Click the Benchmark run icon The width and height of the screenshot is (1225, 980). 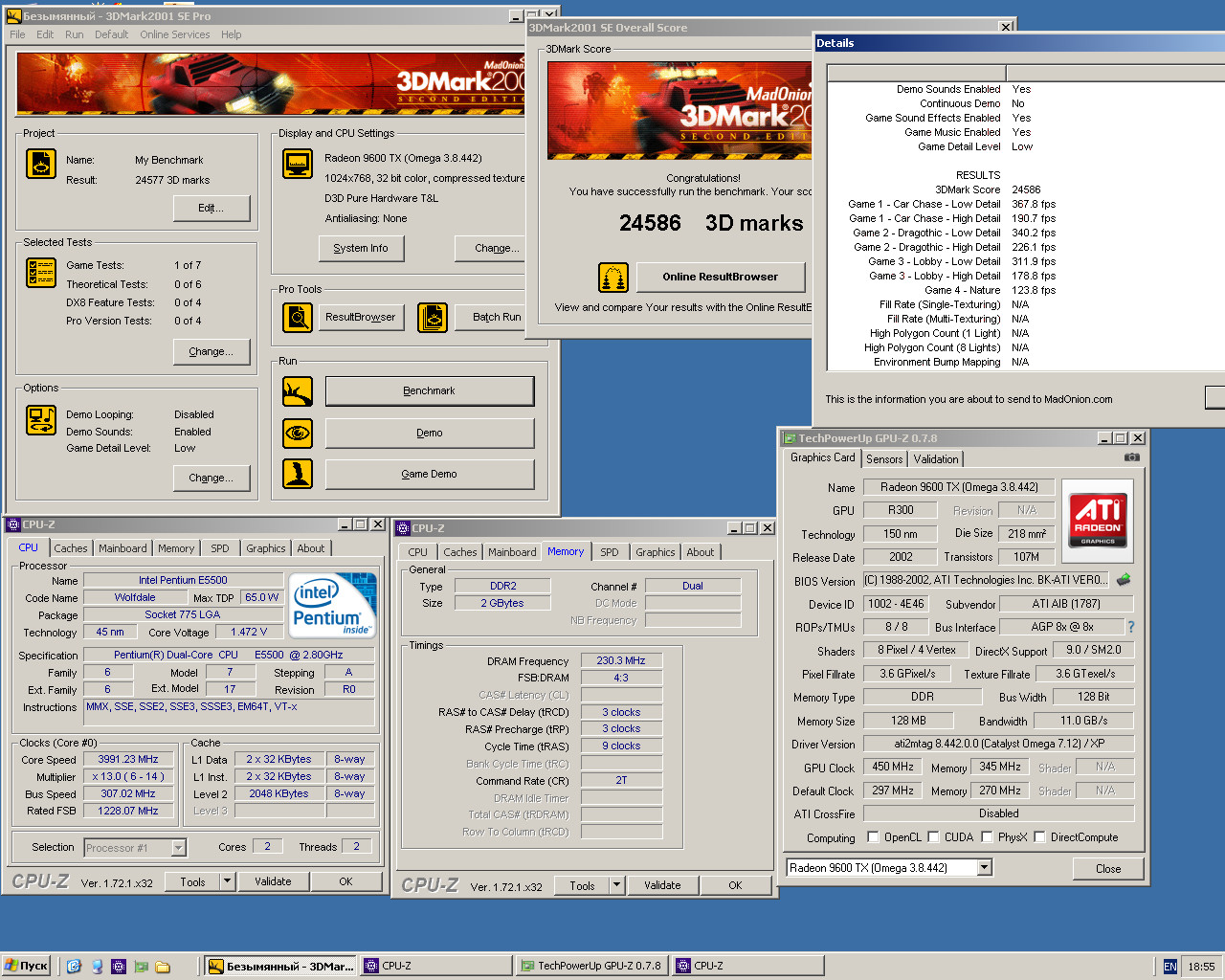297,390
